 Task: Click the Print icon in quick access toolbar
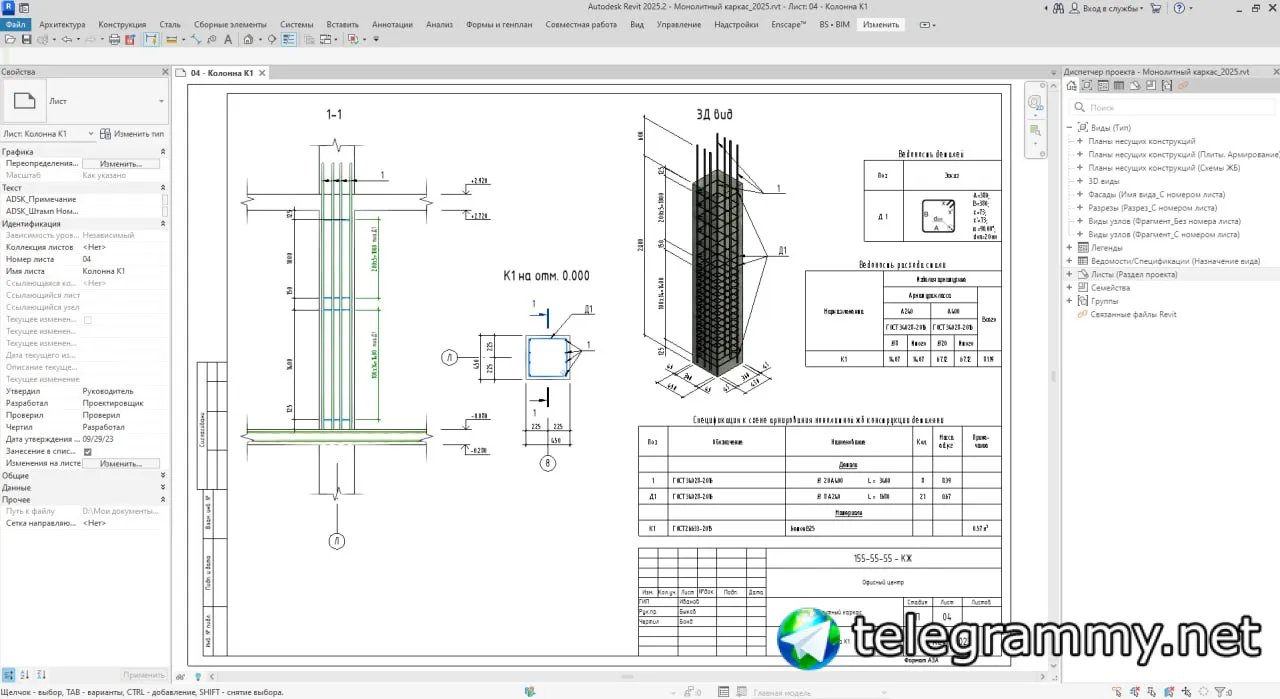[x=115, y=39]
